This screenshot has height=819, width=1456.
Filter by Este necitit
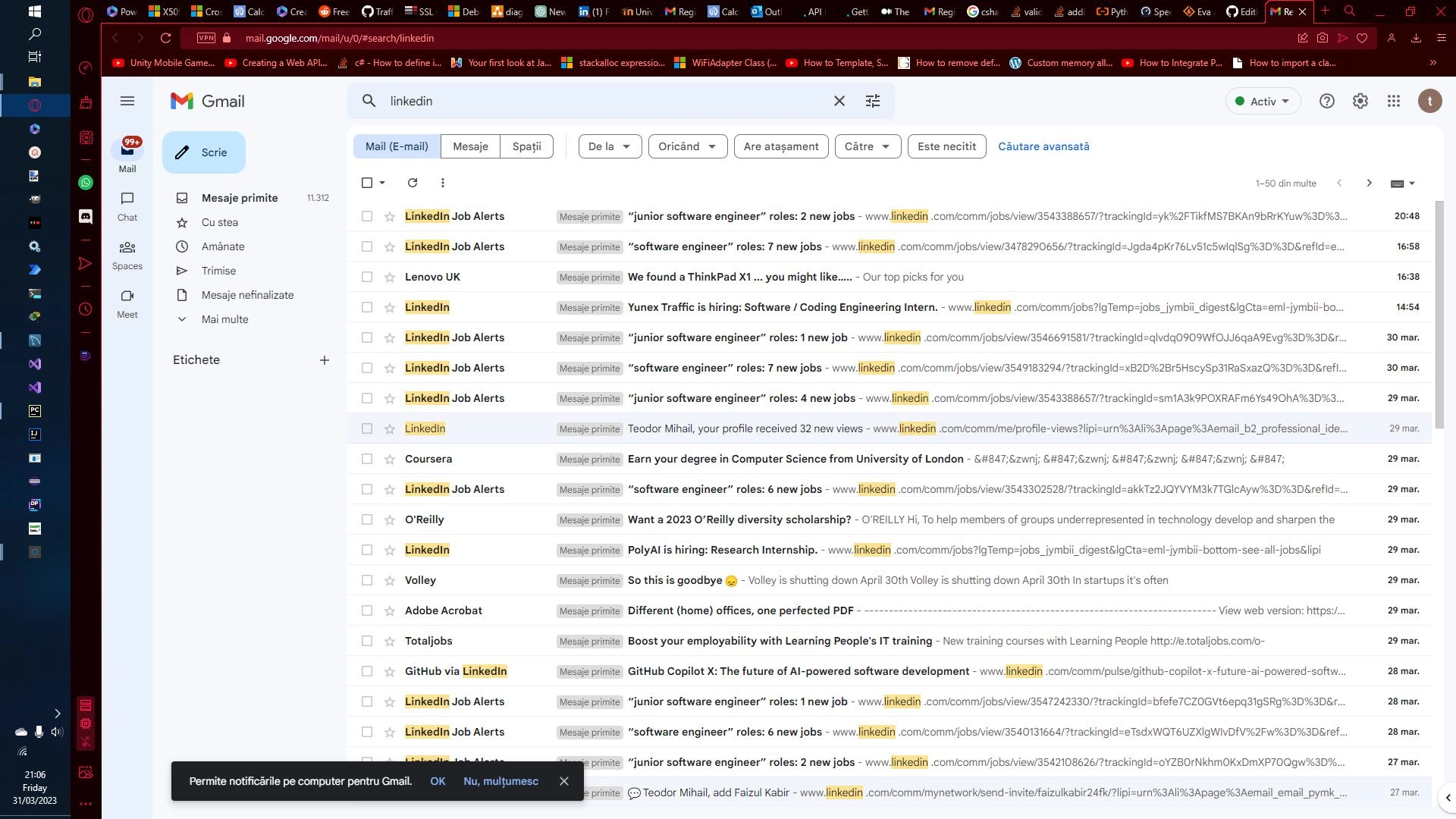(946, 146)
